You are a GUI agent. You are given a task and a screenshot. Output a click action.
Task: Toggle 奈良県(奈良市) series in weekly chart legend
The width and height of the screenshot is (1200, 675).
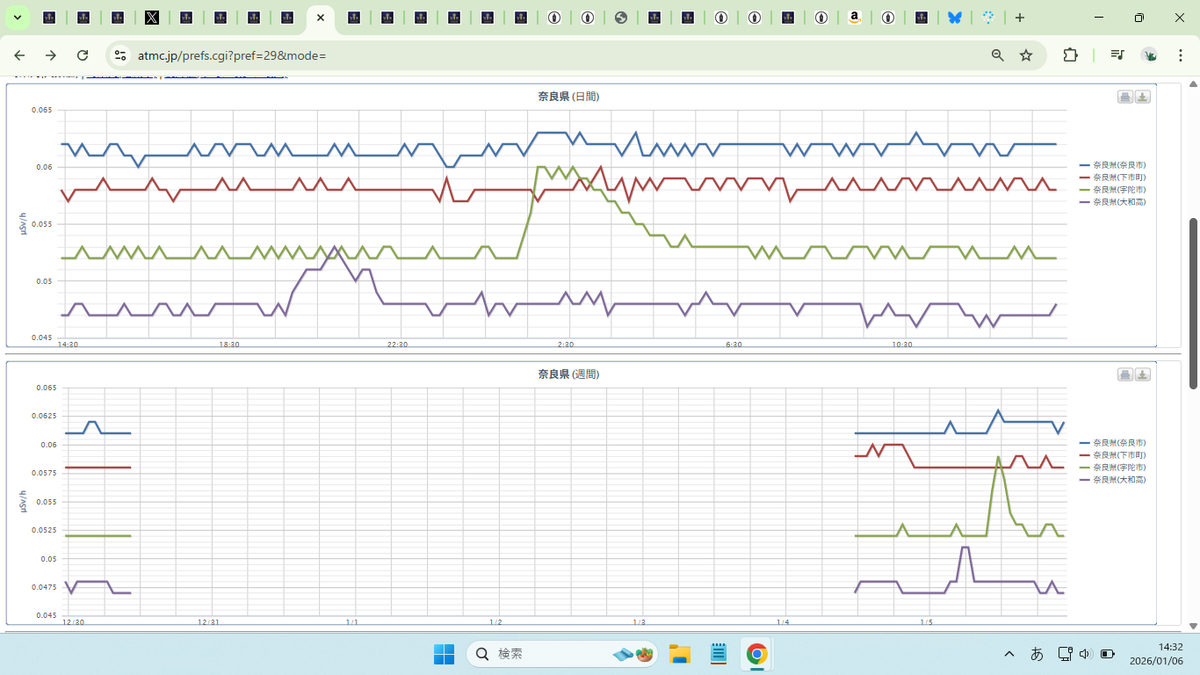1112,442
